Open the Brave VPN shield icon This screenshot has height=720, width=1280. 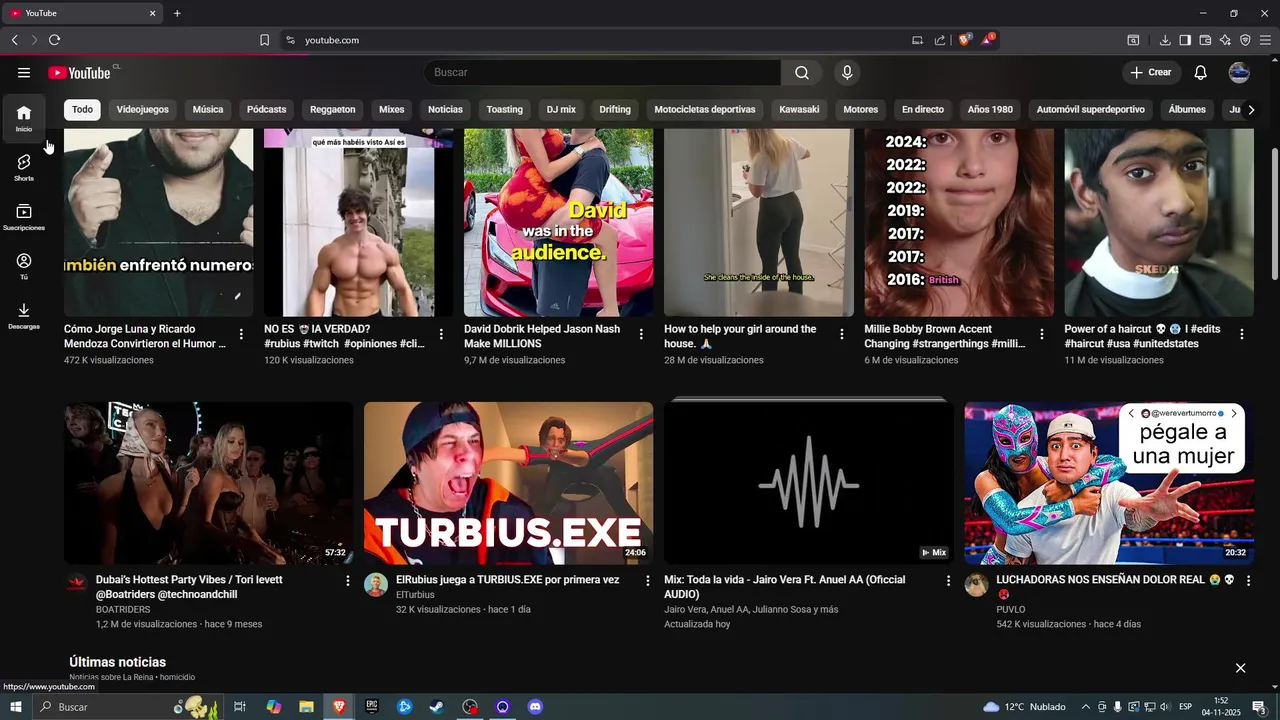click(x=1245, y=40)
